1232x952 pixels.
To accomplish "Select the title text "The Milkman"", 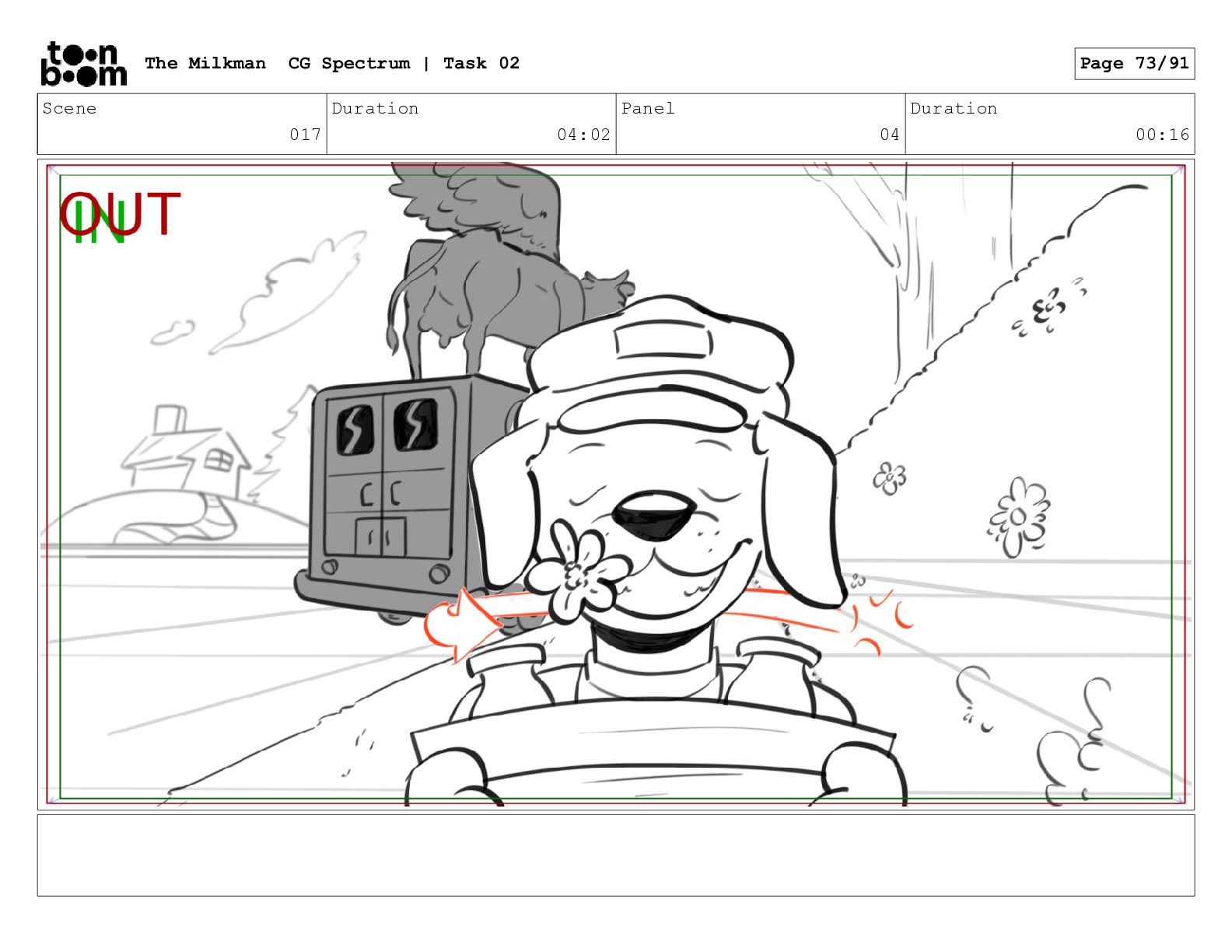I will click(205, 63).
